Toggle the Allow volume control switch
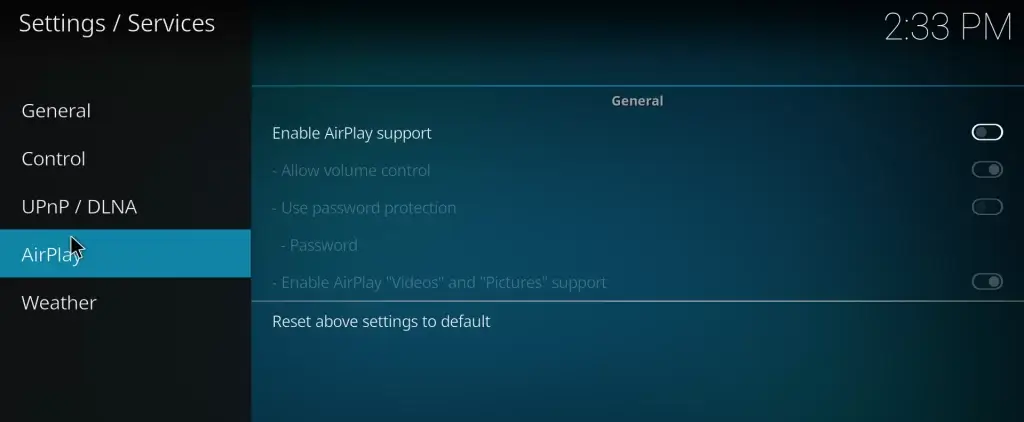Image resolution: width=1024 pixels, height=422 pixels. (x=987, y=170)
